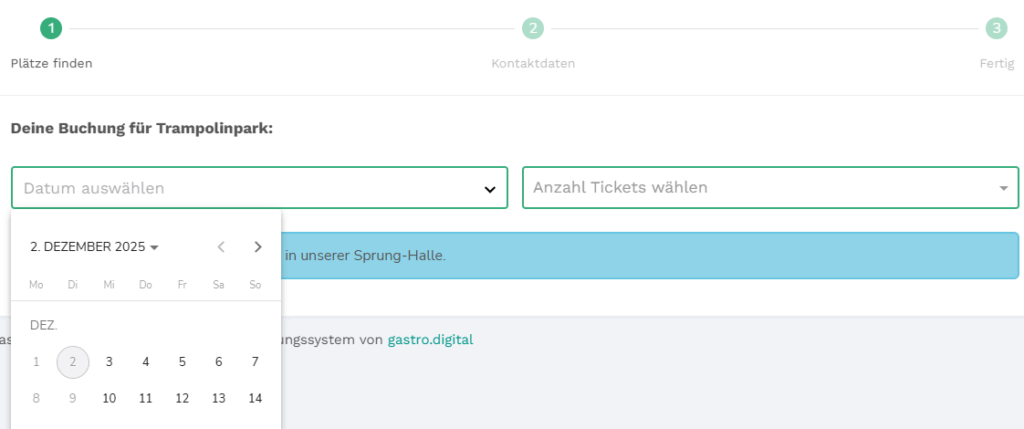
Task: Open the Anzahl Tickets wählen dropdown
Action: 770,188
